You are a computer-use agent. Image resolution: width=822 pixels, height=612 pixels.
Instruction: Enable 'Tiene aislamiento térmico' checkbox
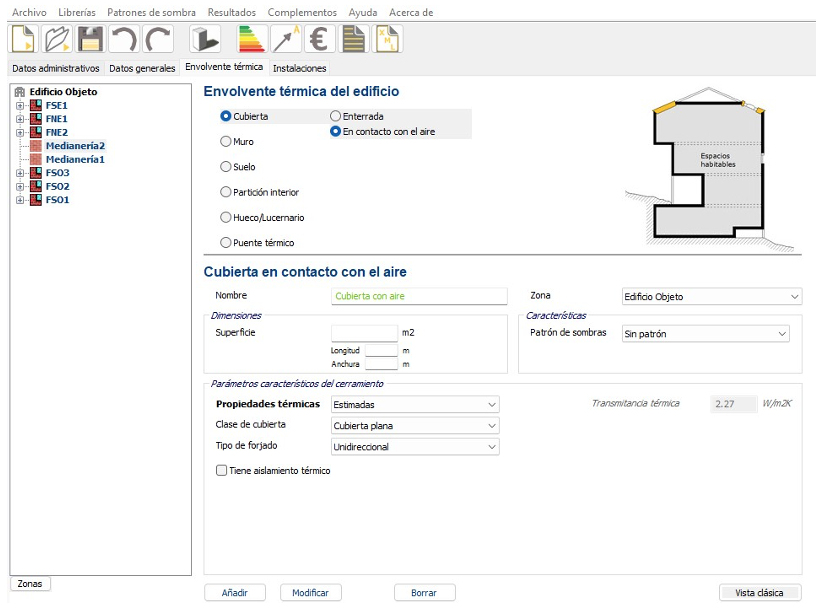coord(222,470)
